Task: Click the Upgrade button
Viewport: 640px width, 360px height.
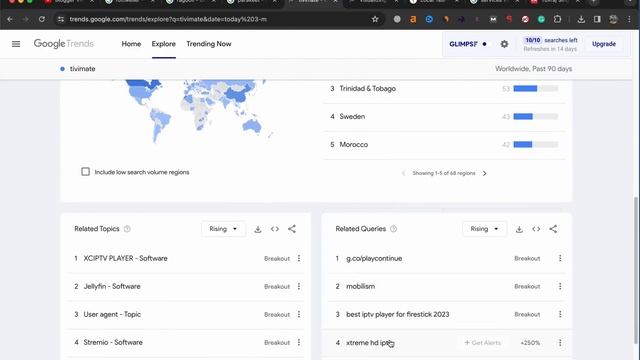Action: [604, 44]
